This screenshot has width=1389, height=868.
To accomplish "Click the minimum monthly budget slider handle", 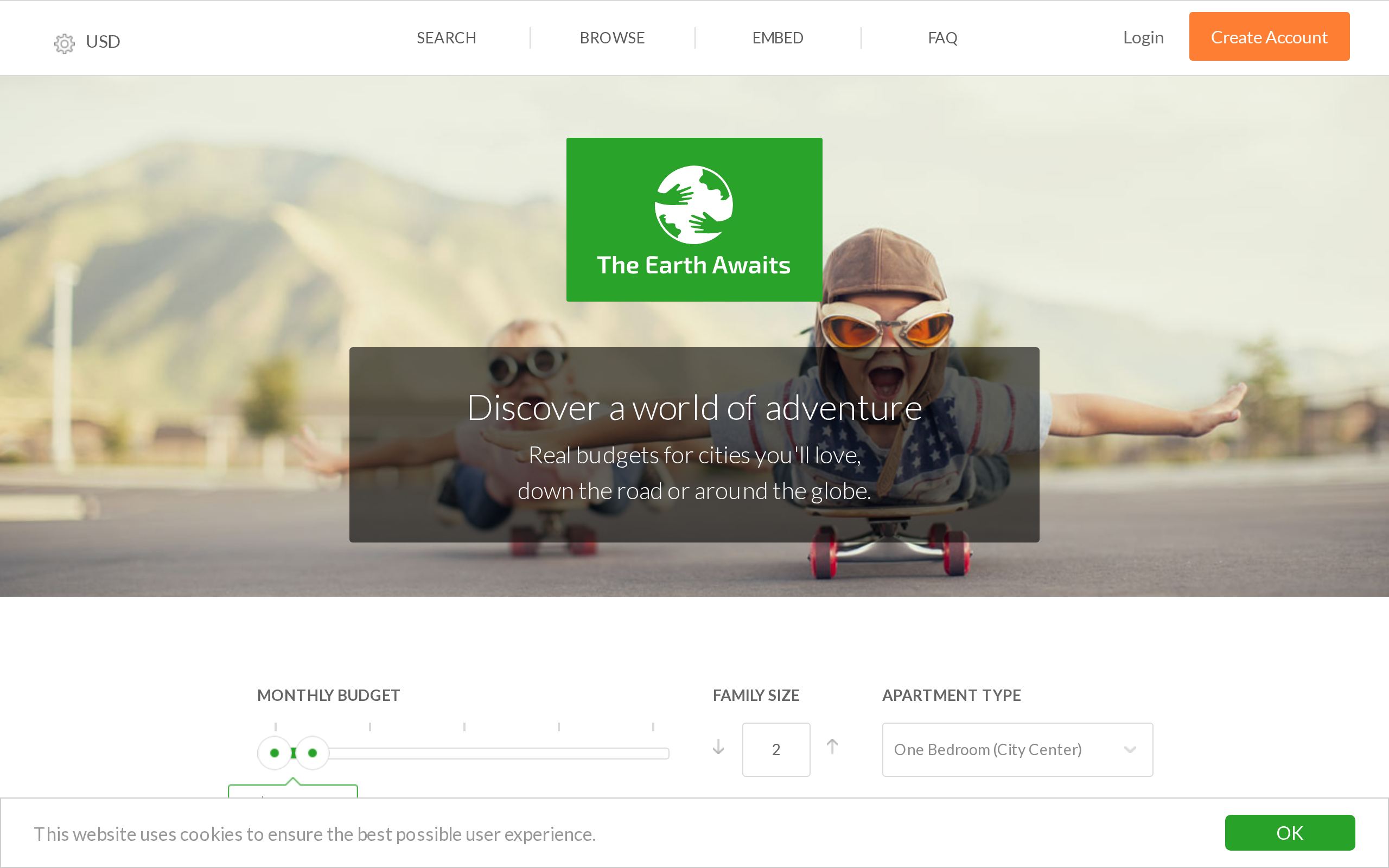I will pos(275,752).
